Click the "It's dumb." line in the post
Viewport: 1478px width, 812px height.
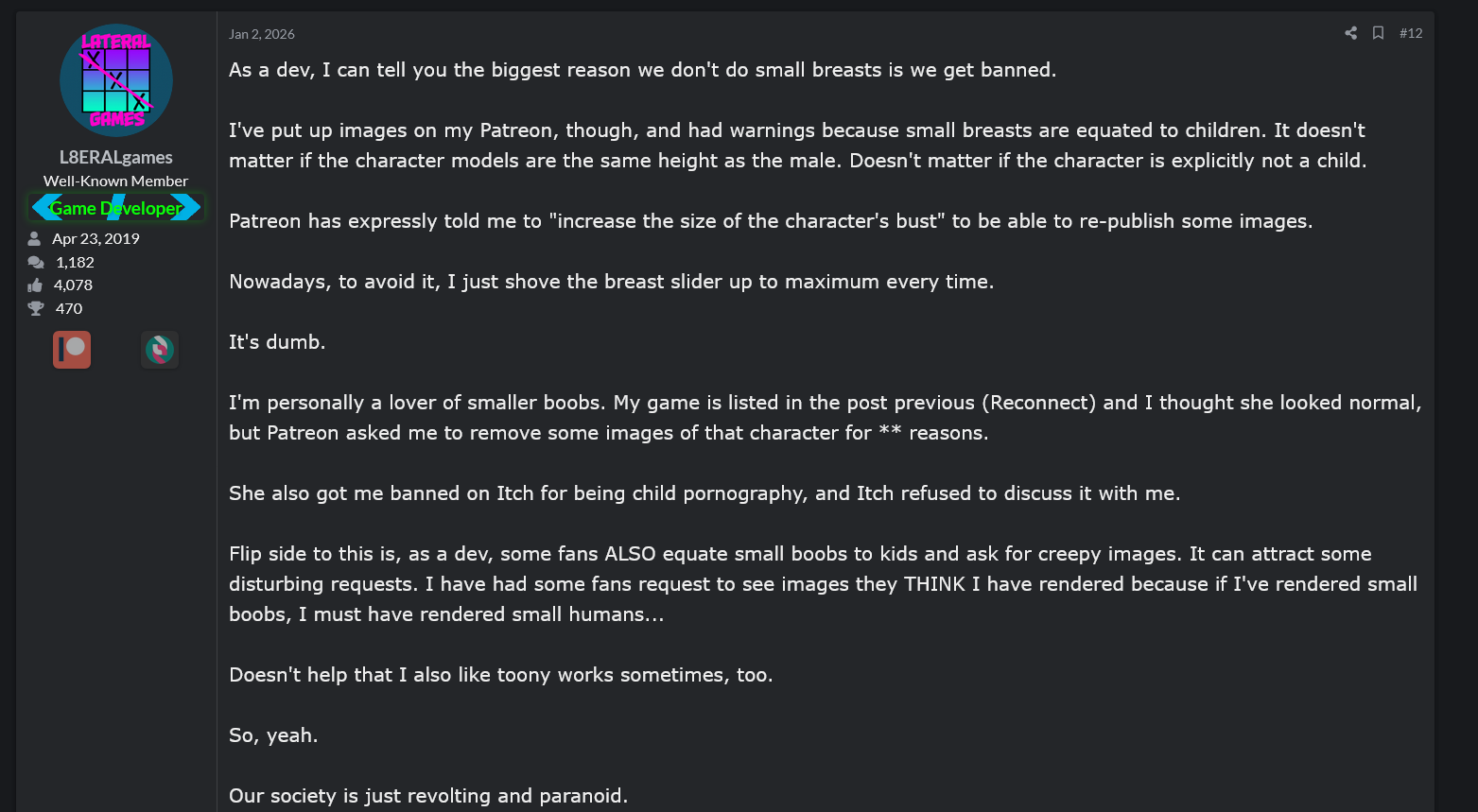pyautogui.click(x=277, y=342)
